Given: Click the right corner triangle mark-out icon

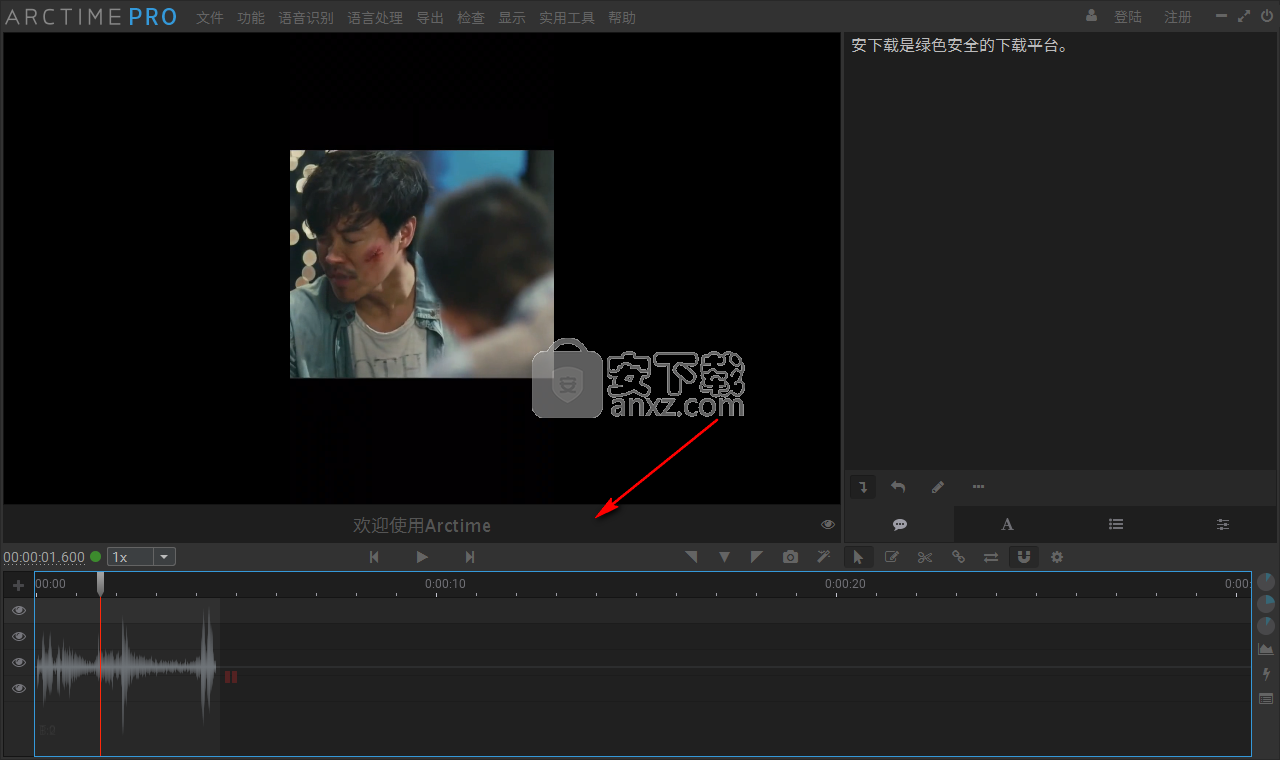Looking at the screenshot, I should [x=757, y=557].
